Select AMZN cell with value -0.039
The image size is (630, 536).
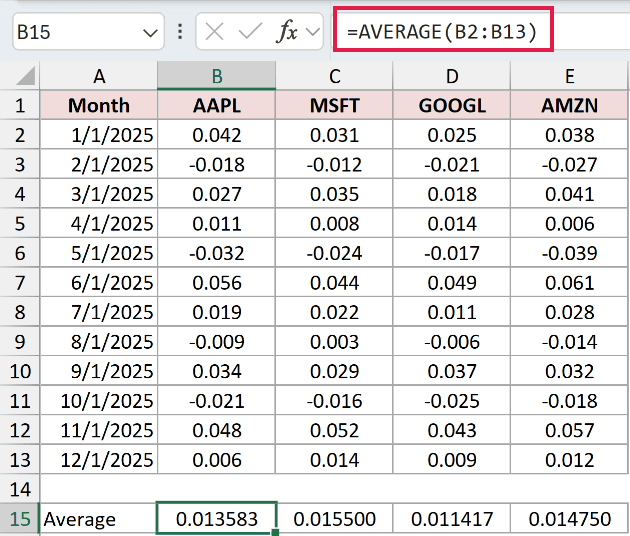[x=569, y=253]
